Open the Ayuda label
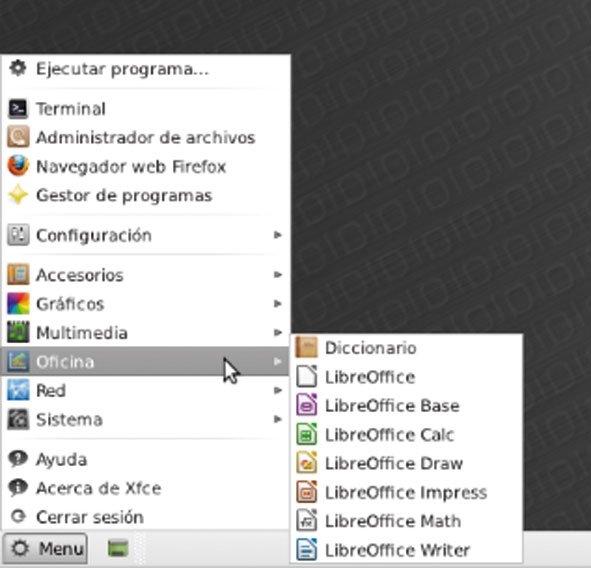Image resolution: width=591 pixels, height=568 pixels. pos(61,460)
